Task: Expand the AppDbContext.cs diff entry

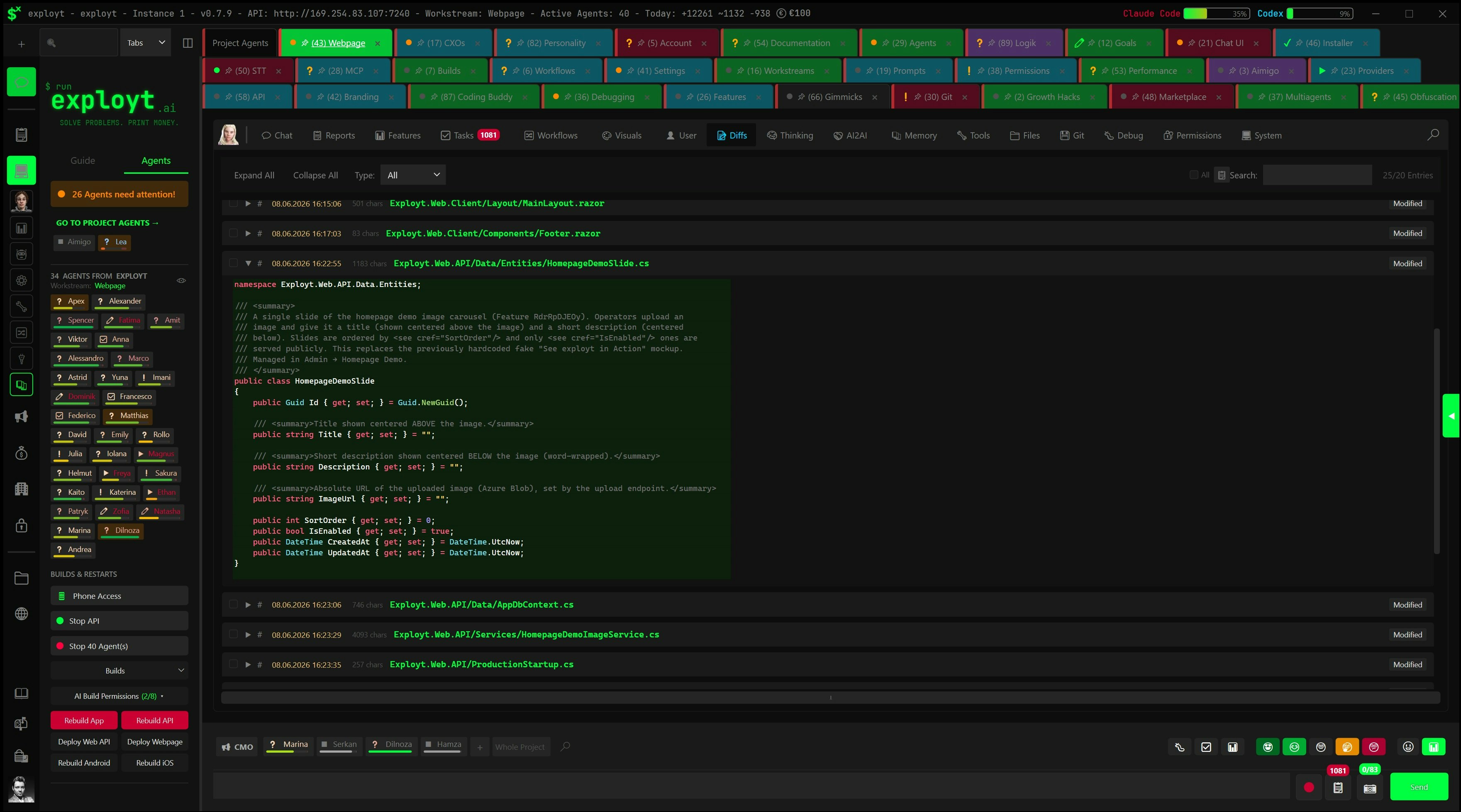Action: [x=248, y=605]
